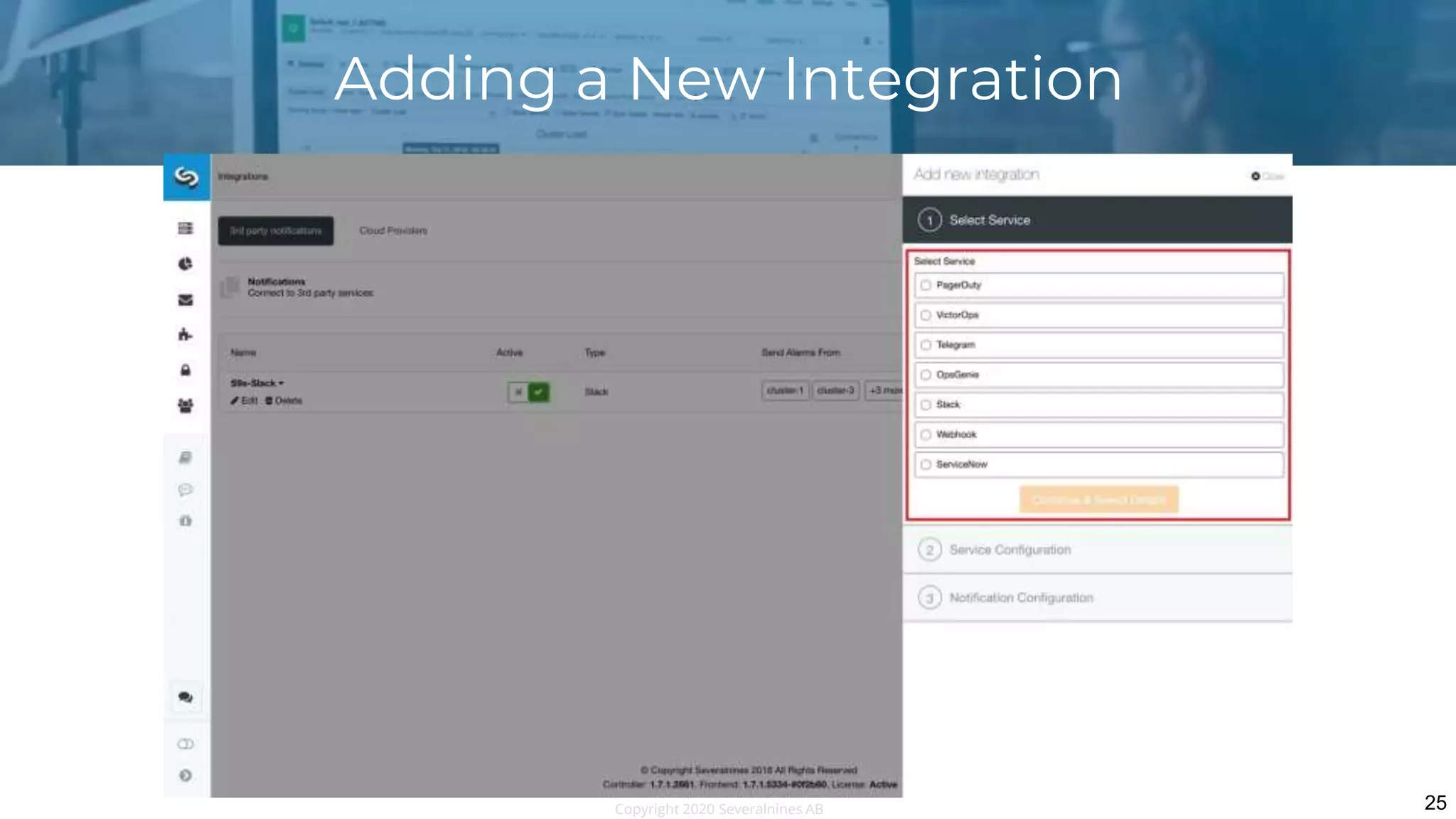Click the Severalnines logo icon
The width and height of the screenshot is (1456, 819).
pos(186,176)
